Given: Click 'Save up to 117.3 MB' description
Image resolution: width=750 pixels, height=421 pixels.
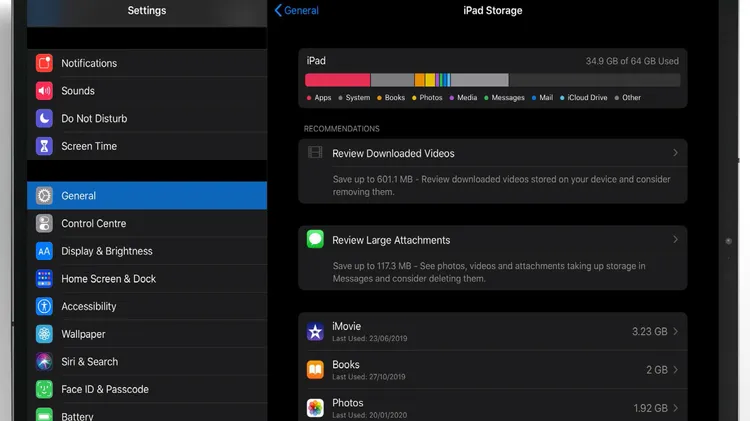Looking at the screenshot, I should [489, 272].
